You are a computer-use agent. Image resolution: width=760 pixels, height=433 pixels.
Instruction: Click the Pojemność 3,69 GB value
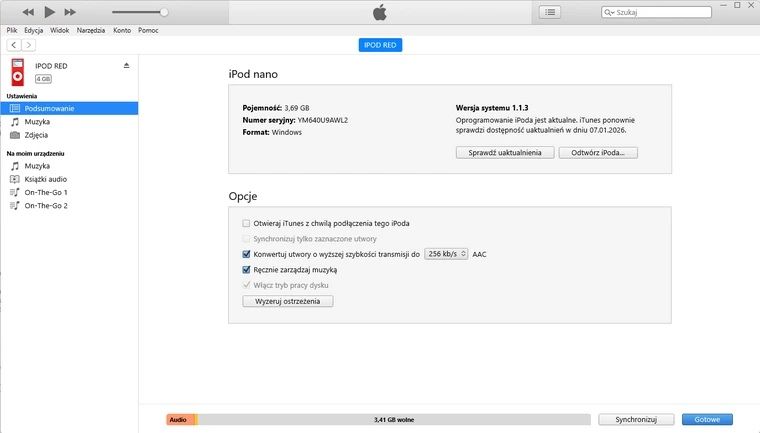coord(297,108)
